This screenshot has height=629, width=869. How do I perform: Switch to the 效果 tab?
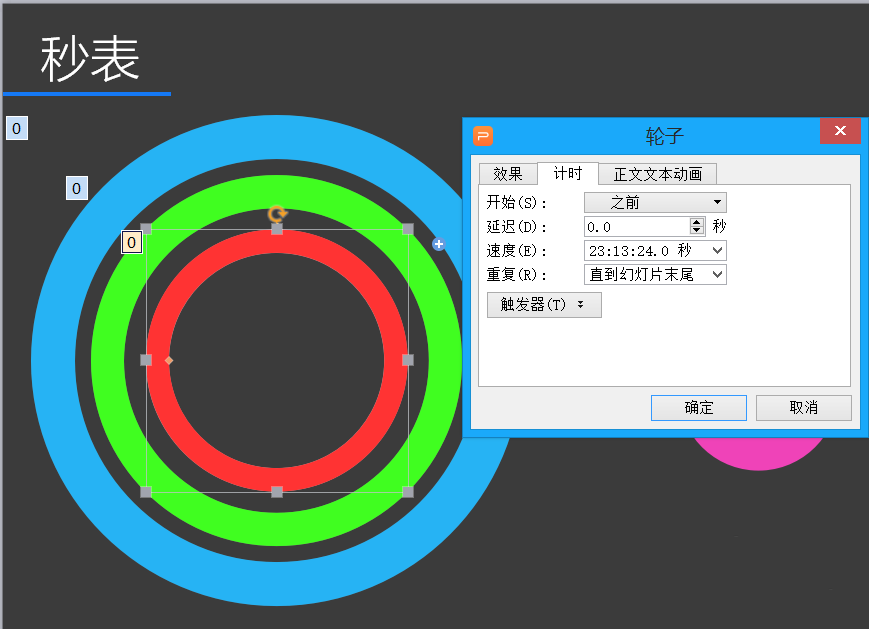tap(508, 174)
